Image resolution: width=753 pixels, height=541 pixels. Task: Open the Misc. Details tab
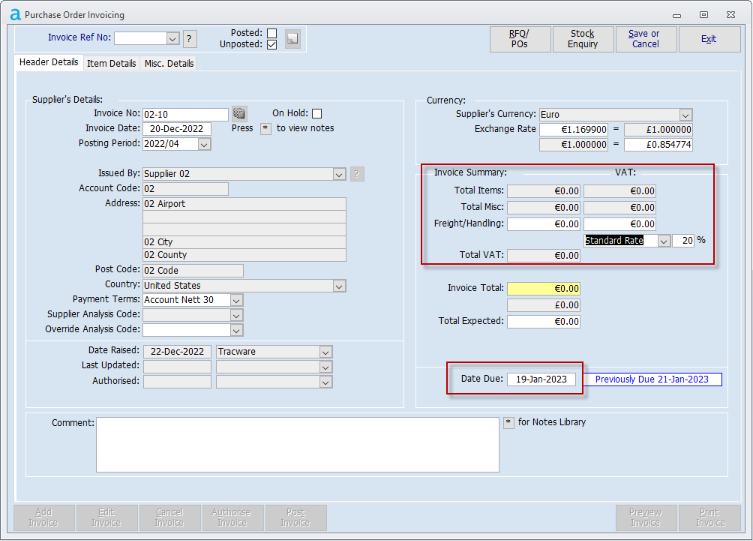click(169, 63)
